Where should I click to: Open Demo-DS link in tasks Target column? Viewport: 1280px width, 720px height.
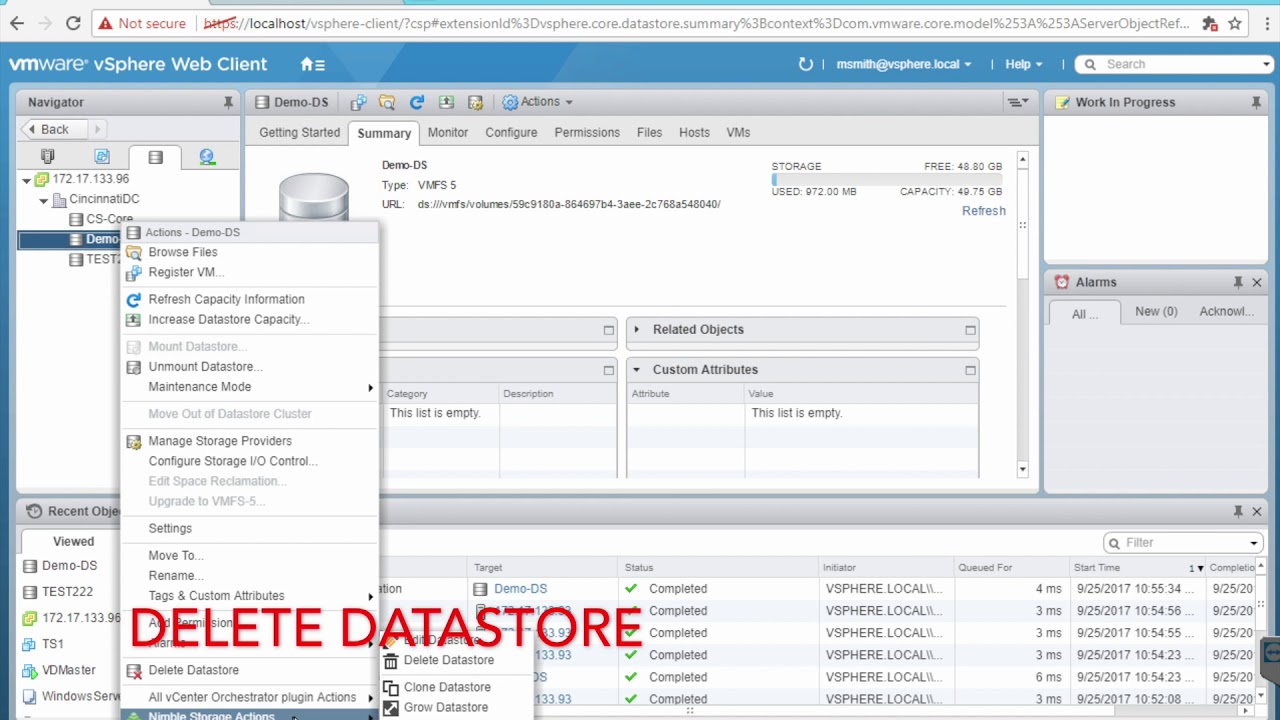(x=520, y=589)
